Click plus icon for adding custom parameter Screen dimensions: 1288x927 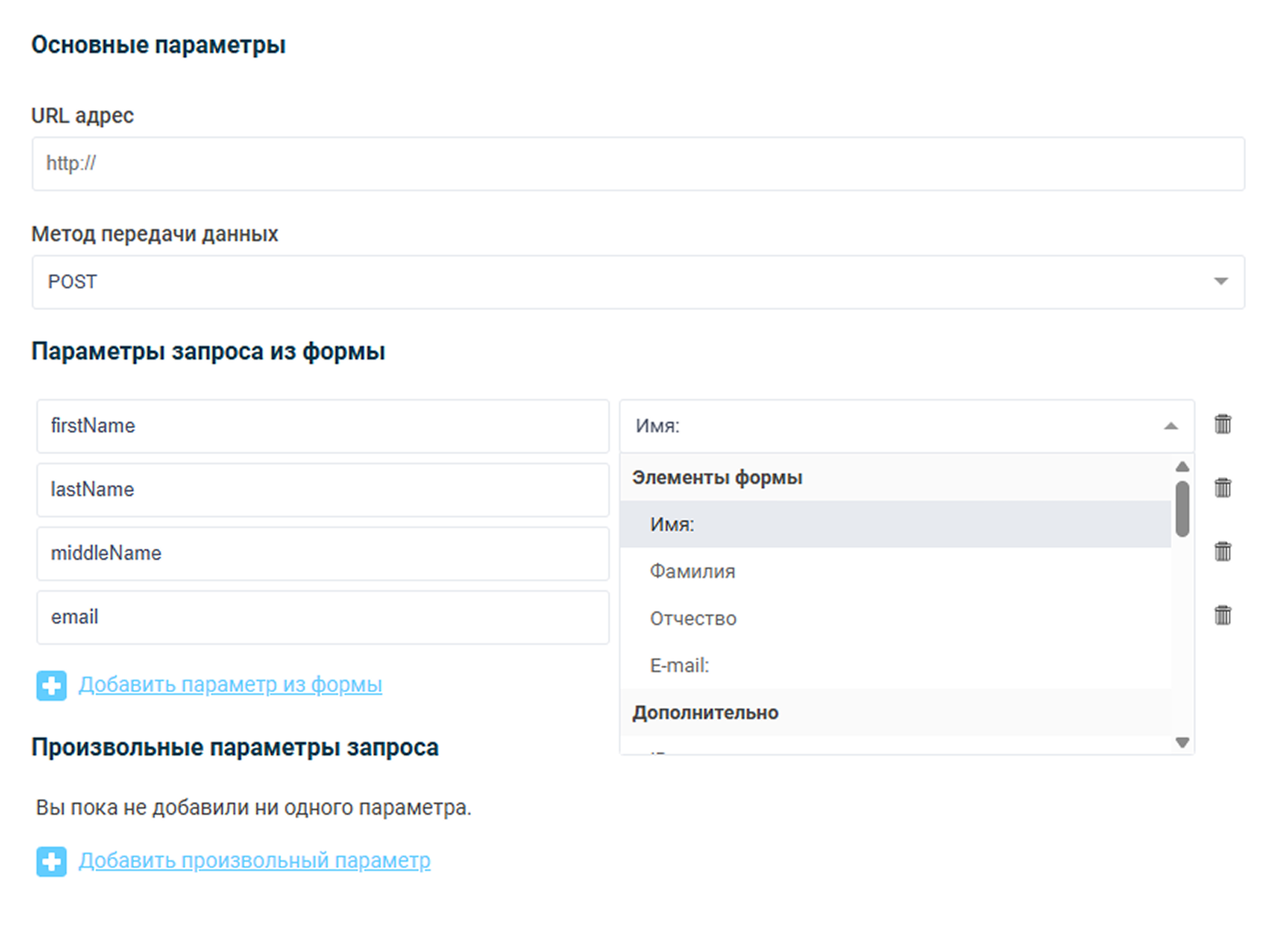52,862
